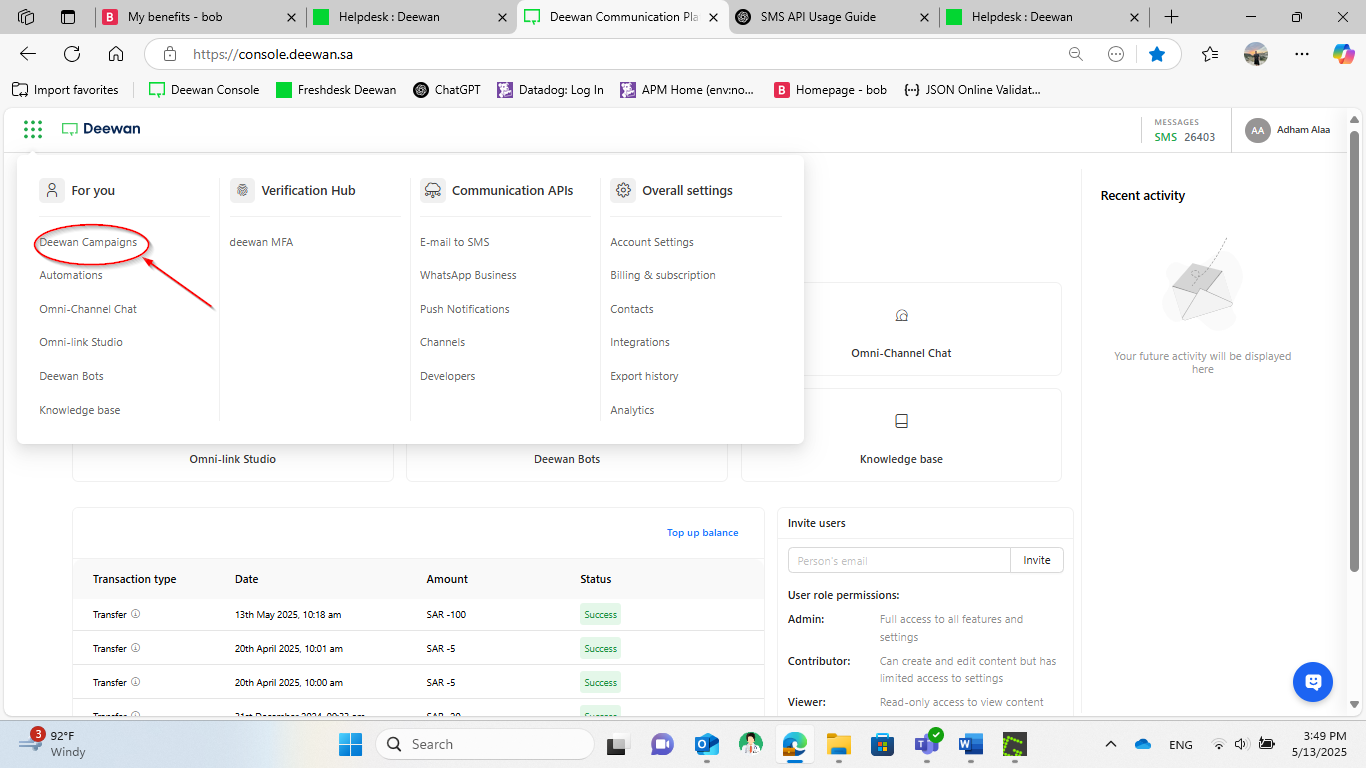1366x768 pixels.
Task: Click Import favorites in bookmarks bar
Action: 65,90
